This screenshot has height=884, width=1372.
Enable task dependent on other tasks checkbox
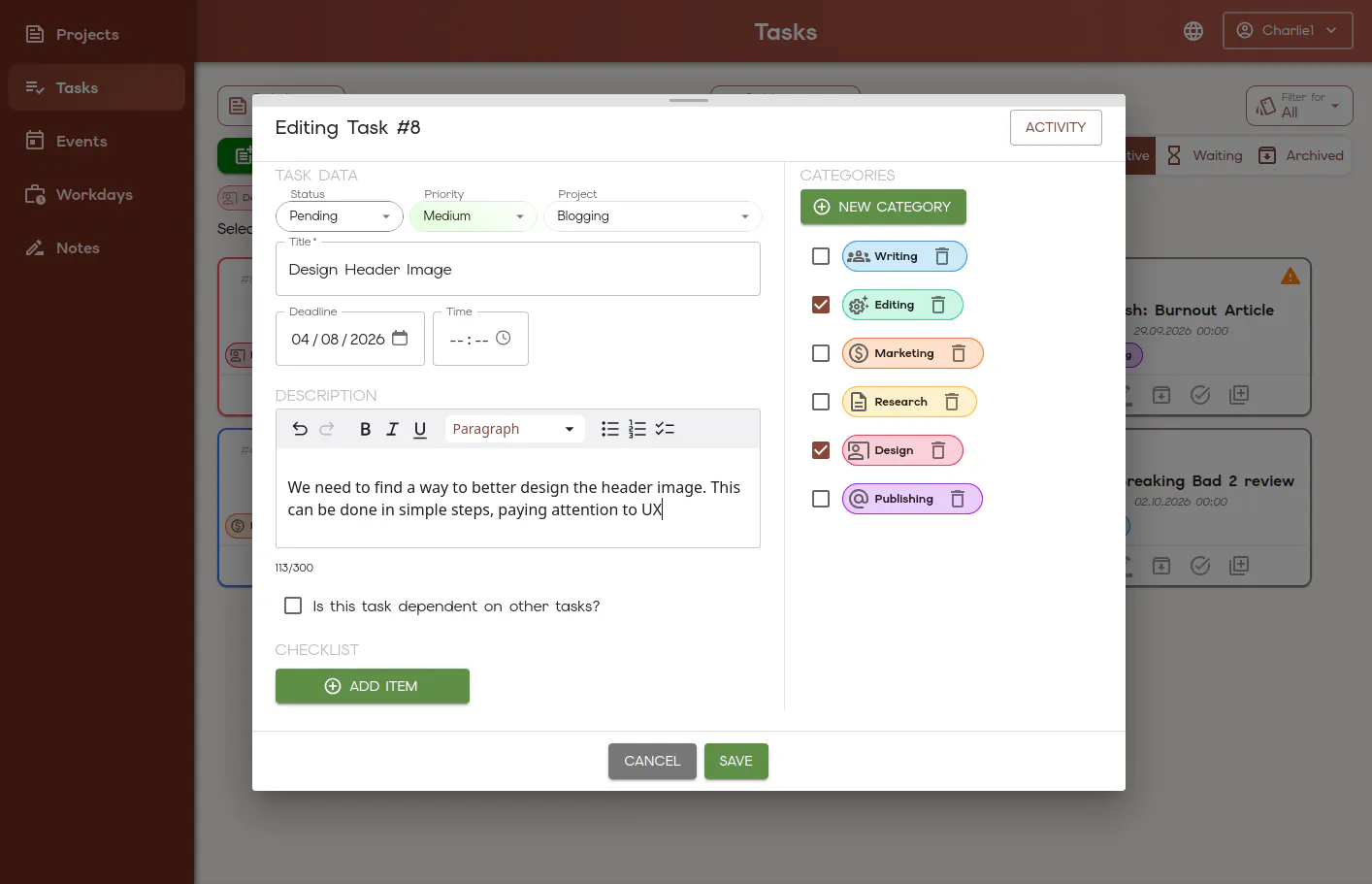(293, 606)
